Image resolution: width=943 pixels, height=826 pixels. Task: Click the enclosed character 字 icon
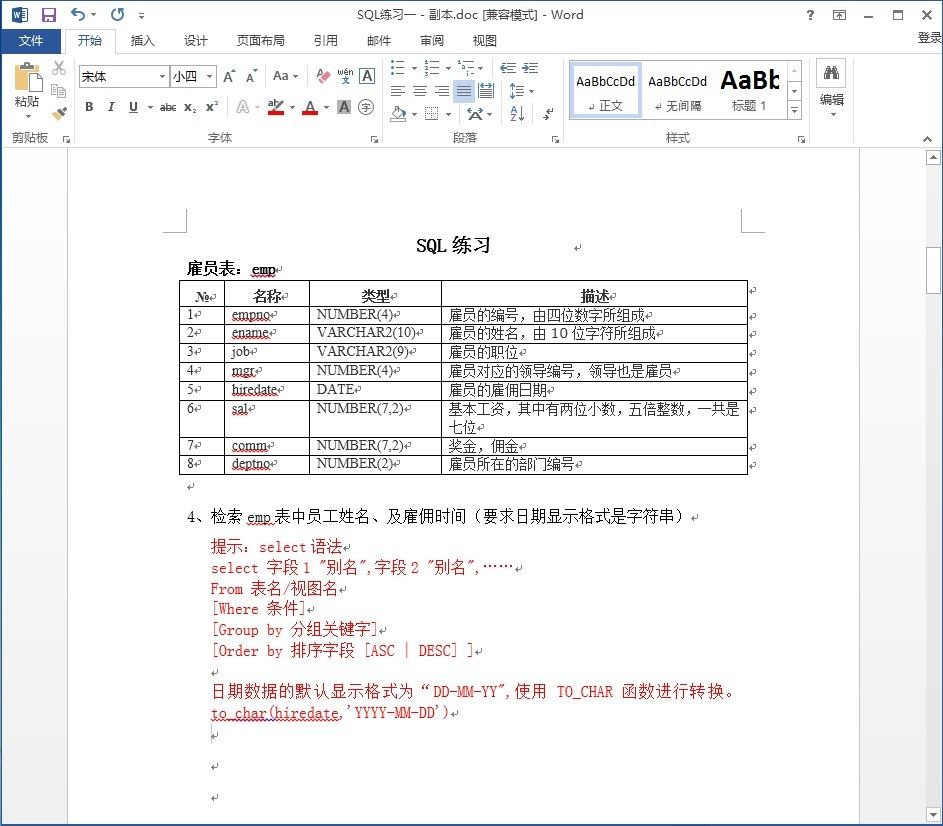click(366, 107)
